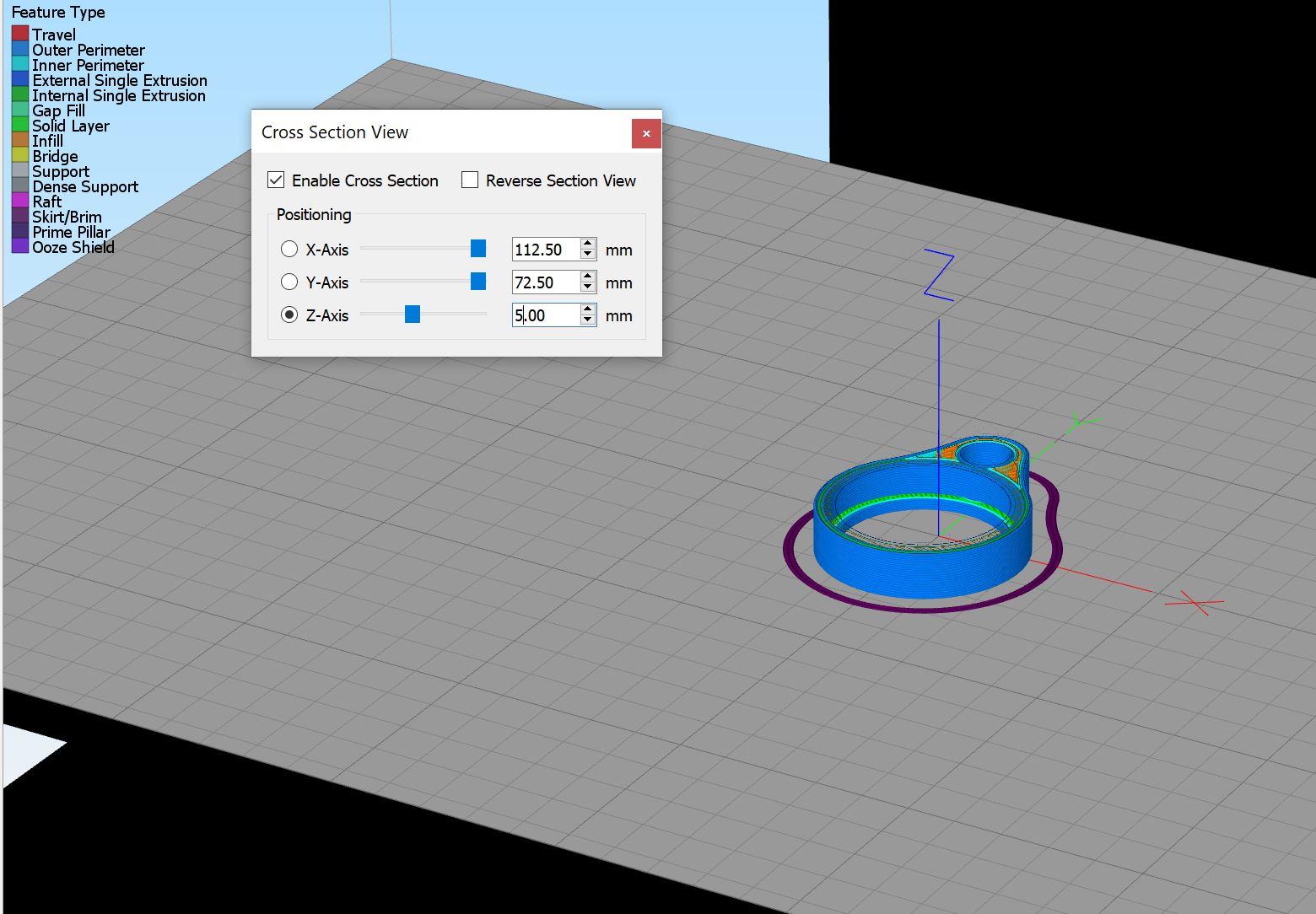The height and width of the screenshot is (914, 1316).
Task: Toggle the Enable Cross Section checkbox
Action: point(276,180)
